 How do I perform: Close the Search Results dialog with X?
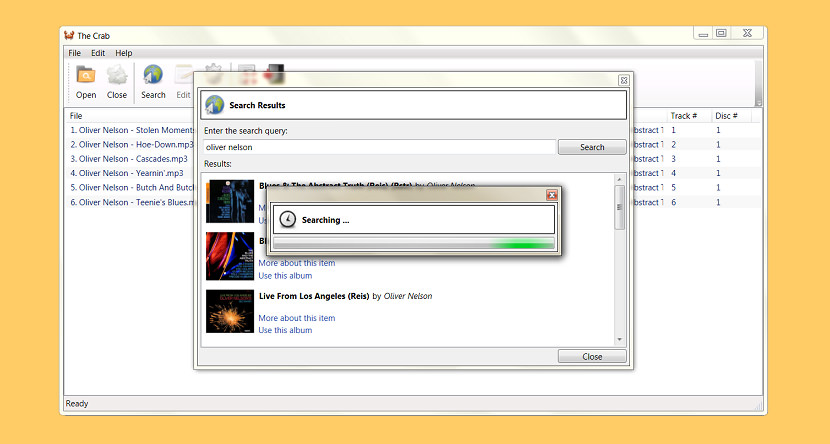[624, 80]
